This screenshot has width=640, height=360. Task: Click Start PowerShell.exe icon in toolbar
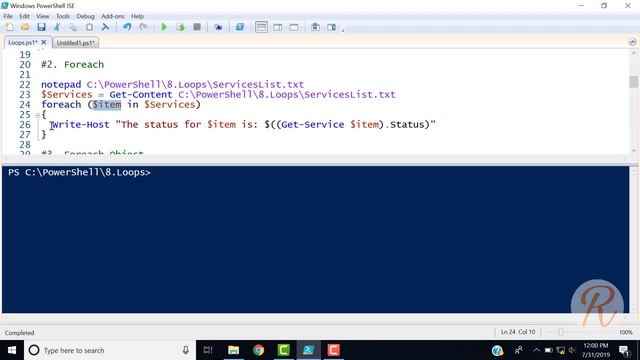pyautogui.click(x=240, y=27)
